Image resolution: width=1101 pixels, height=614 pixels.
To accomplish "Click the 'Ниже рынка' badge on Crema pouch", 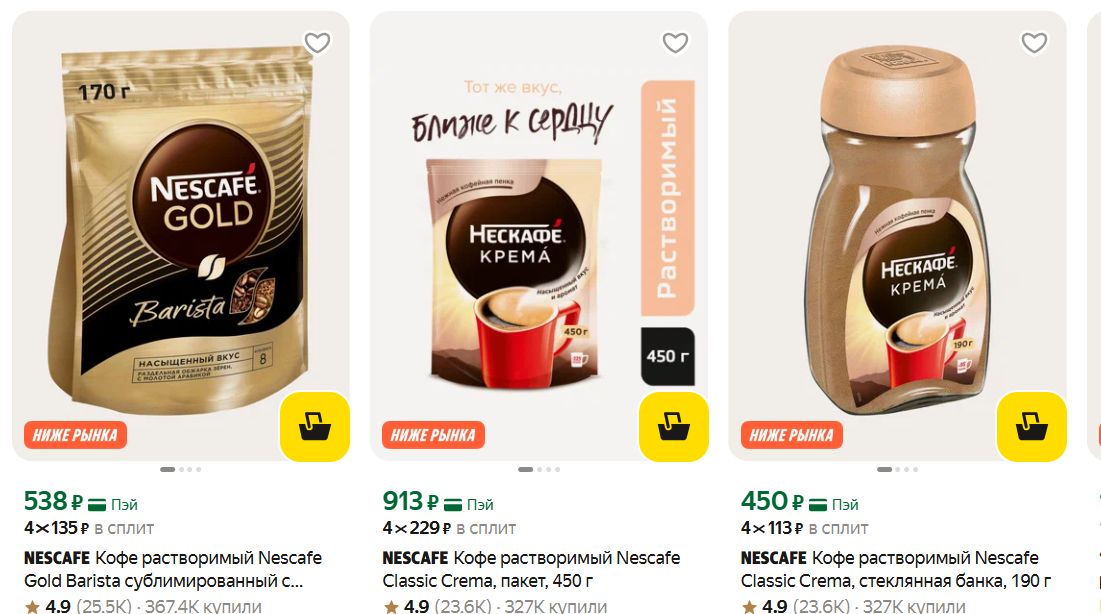I will tap(433, 435).
